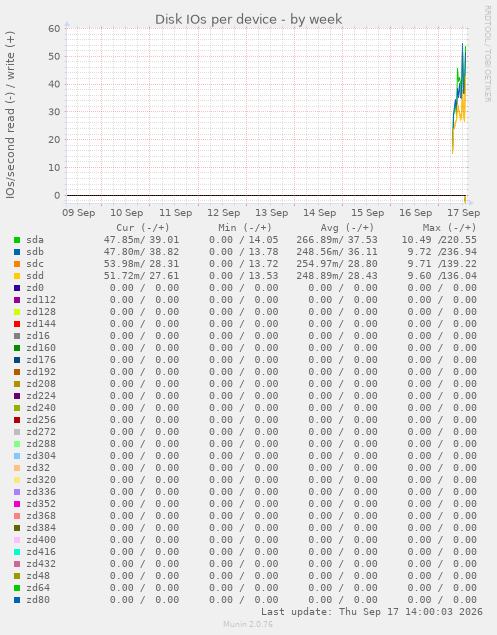Click the green sda legend swatch
The width and height of the screenshot is (497, 635).
(x=17, y=240)
